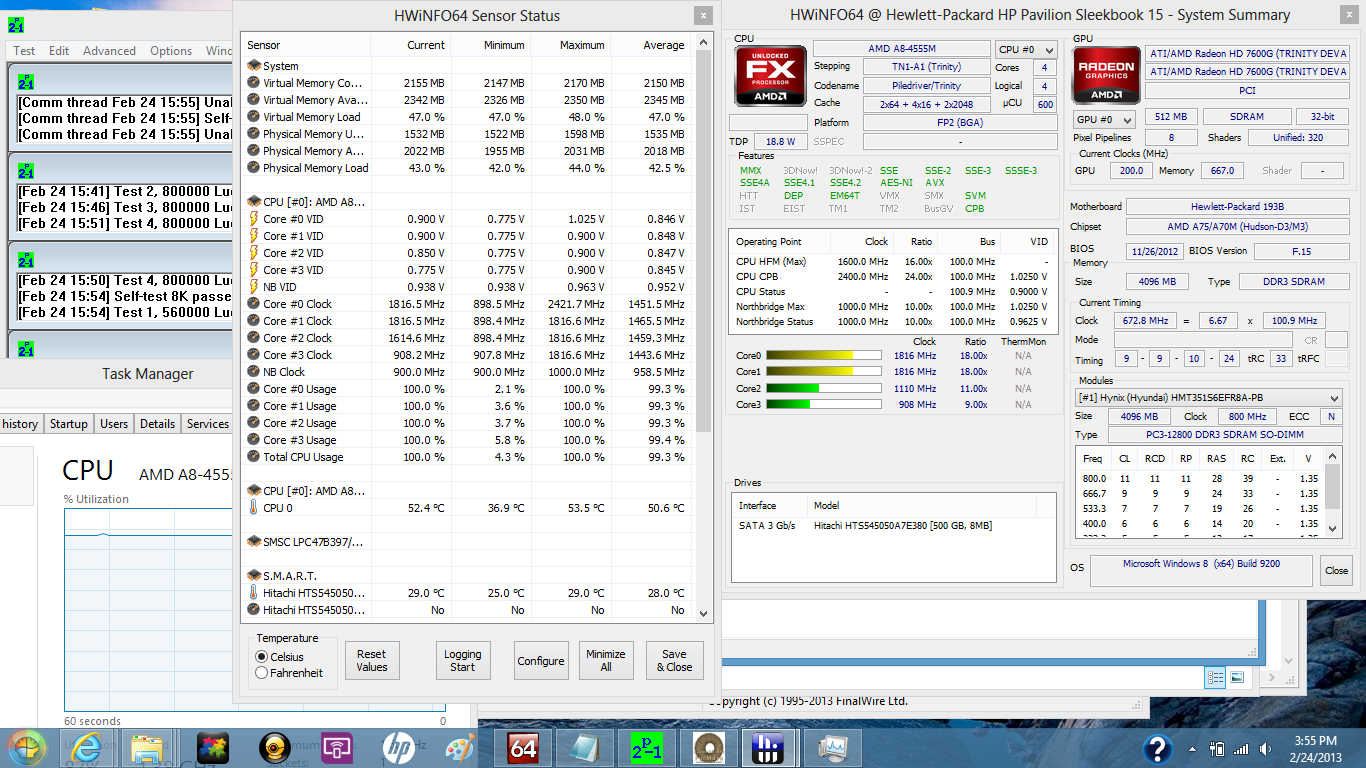Viewport: 1366px width, 768px height.
Task: Click the Core #0 VID lightning icon
Action: pos(254,219)
